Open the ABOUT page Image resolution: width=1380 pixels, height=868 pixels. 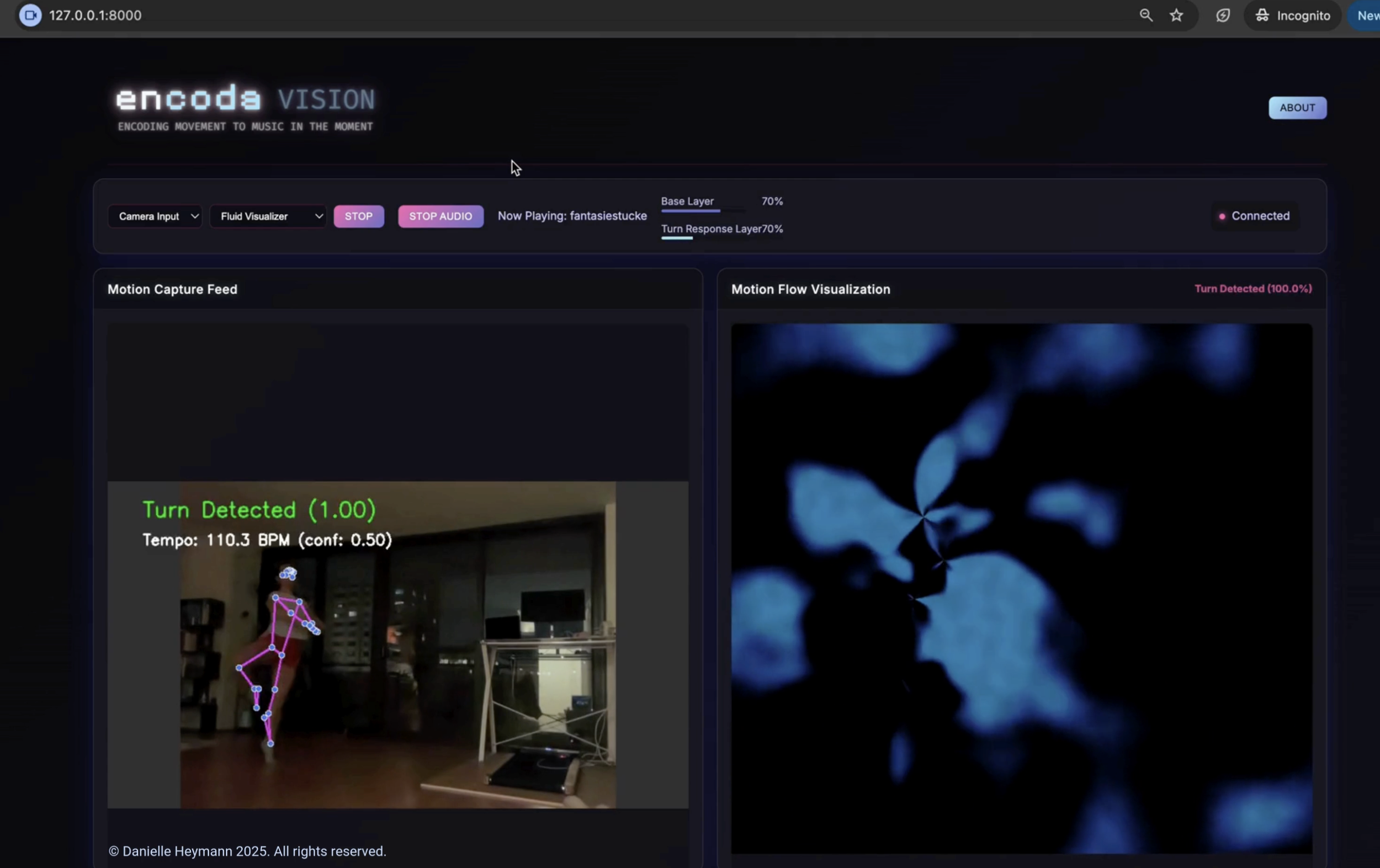point(1297,108)
